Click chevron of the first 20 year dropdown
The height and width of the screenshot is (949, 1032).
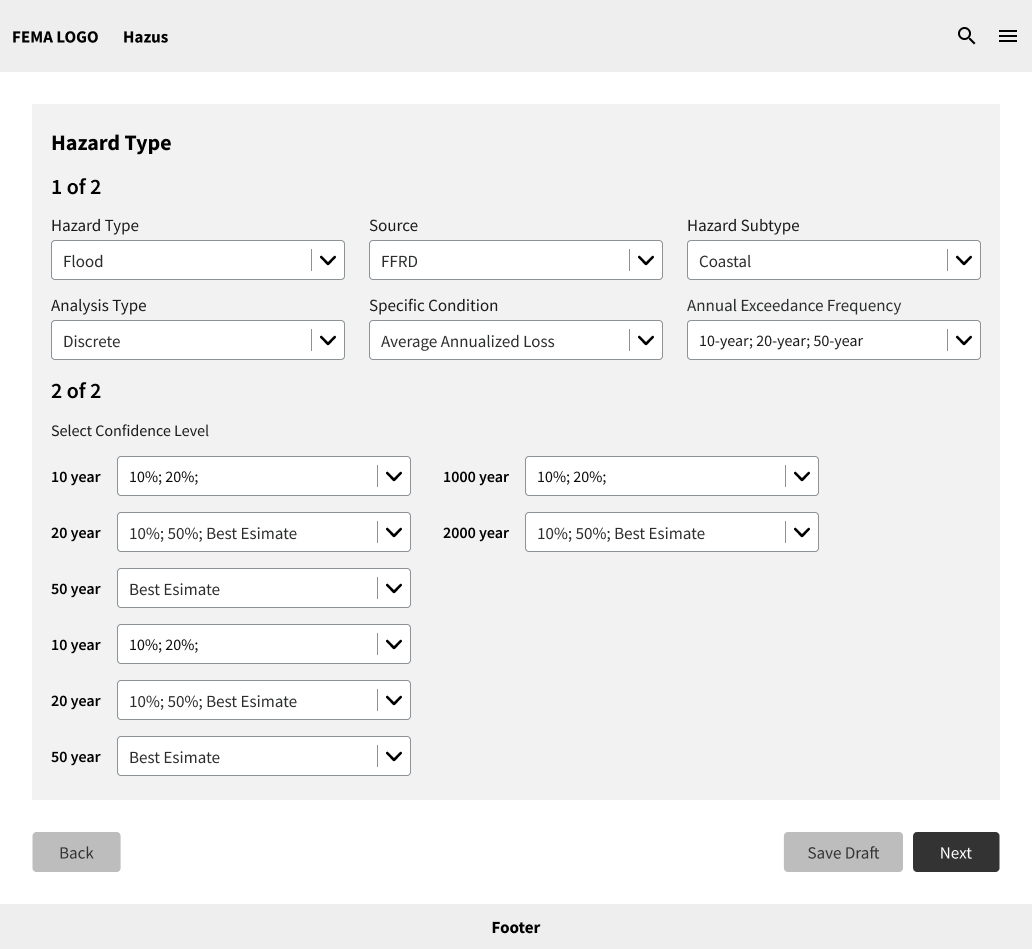pos(394,533)
